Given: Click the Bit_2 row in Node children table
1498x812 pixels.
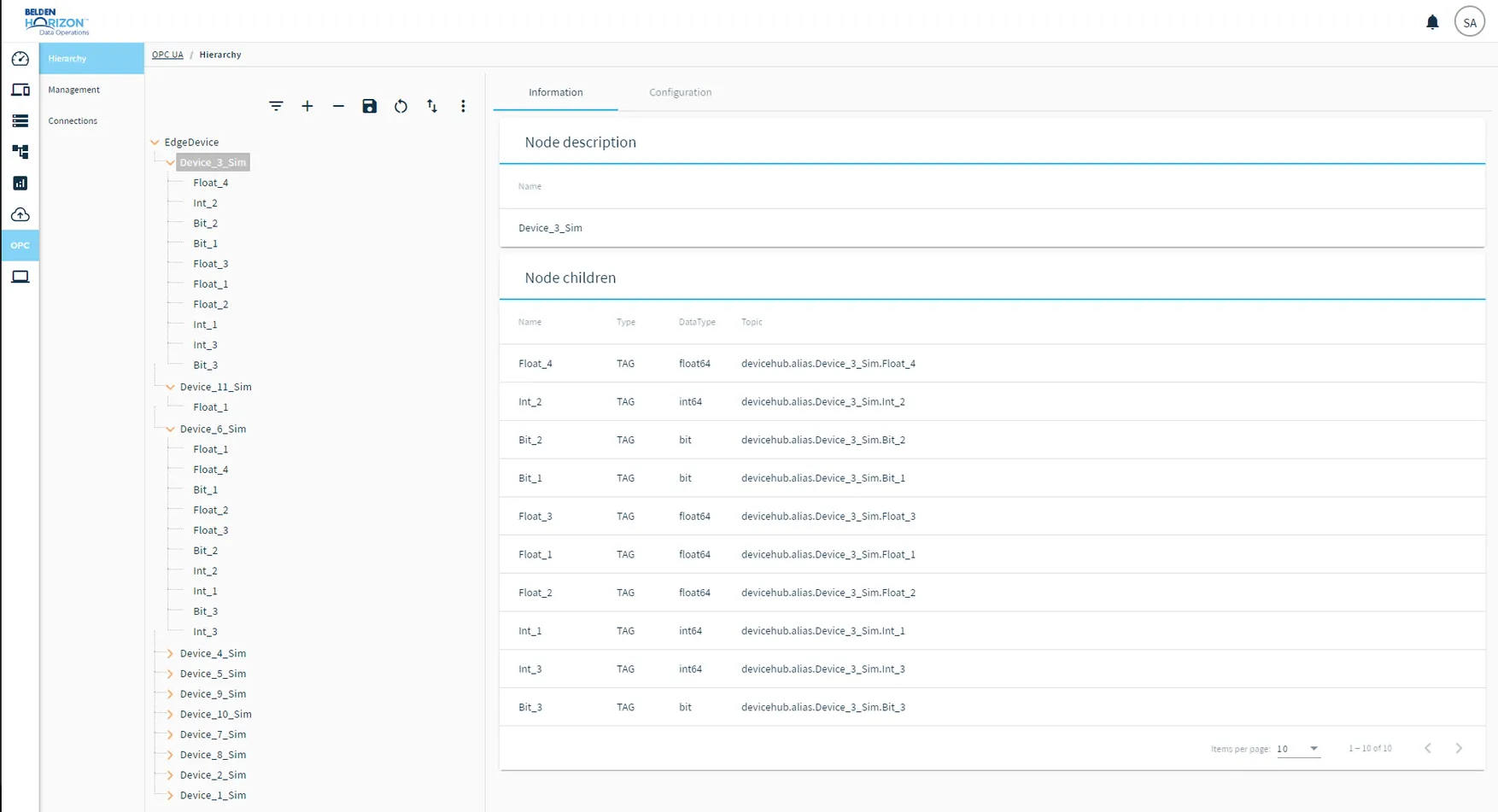Looking at the screenshot, I should (992, 440).
